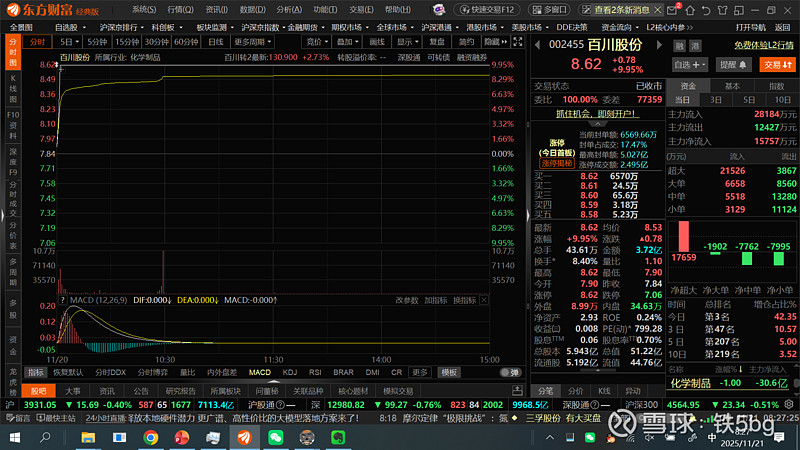Dismiss the new messages notification banner
The image size is (800, 450).
(x=658, y=10)
